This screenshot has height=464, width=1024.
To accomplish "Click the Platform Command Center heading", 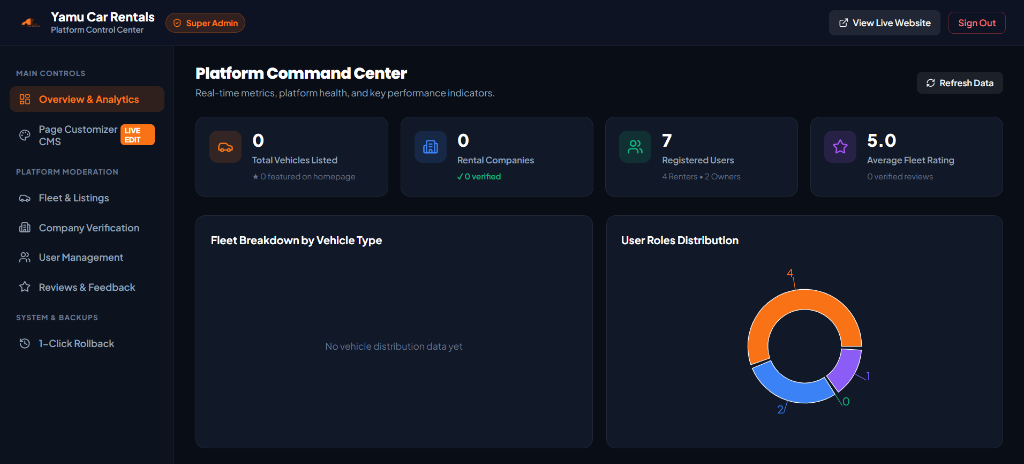I will pos(301,73).
